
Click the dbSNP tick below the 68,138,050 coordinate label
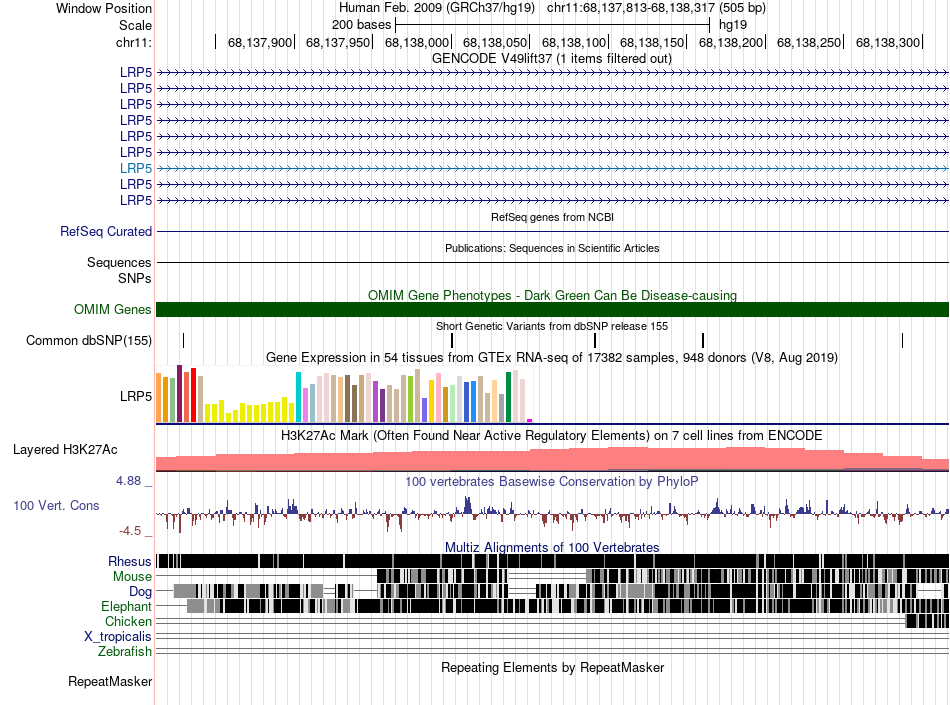(x=452, y=340)
